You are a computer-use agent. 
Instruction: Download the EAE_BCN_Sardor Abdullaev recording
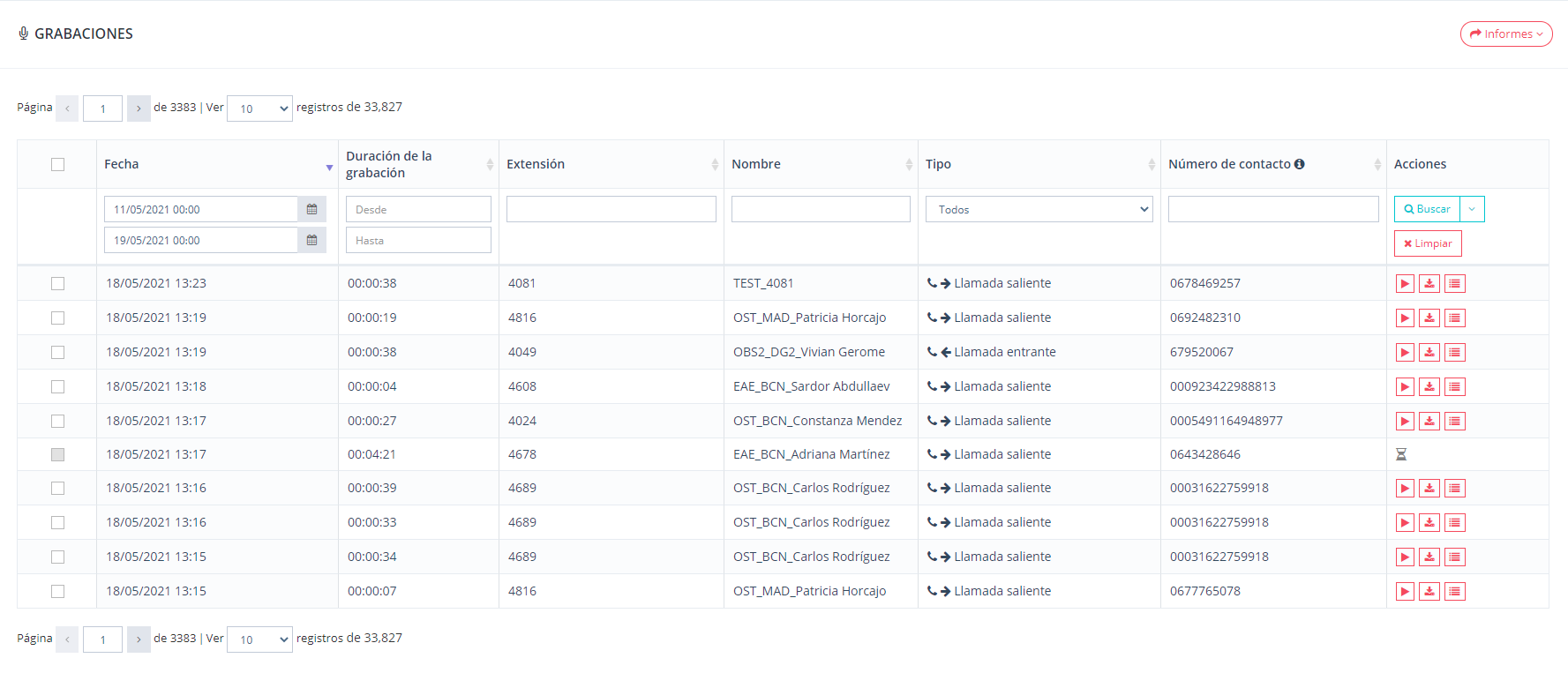1429,386
